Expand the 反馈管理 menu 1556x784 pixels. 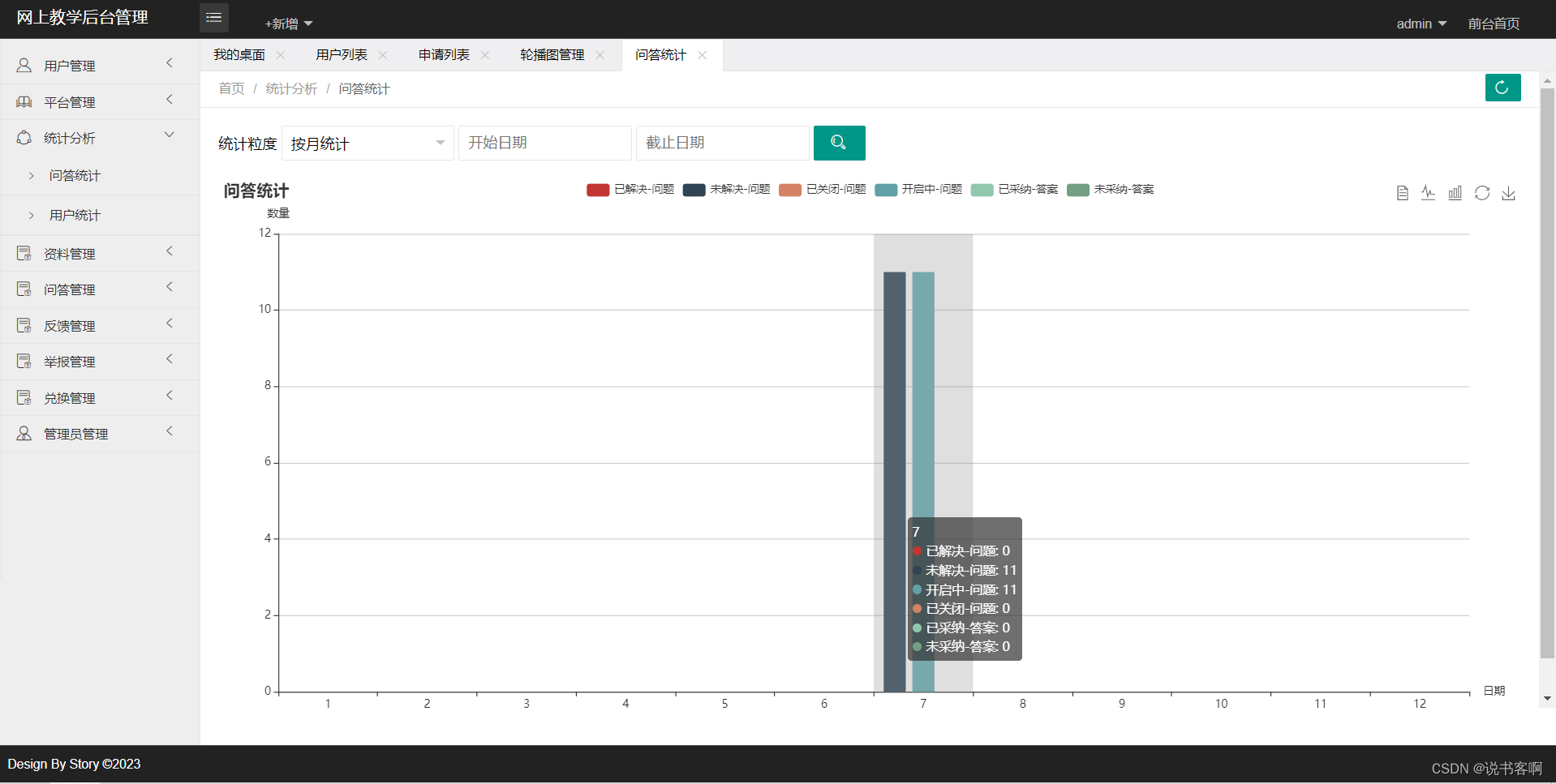(x=170, y=323)
